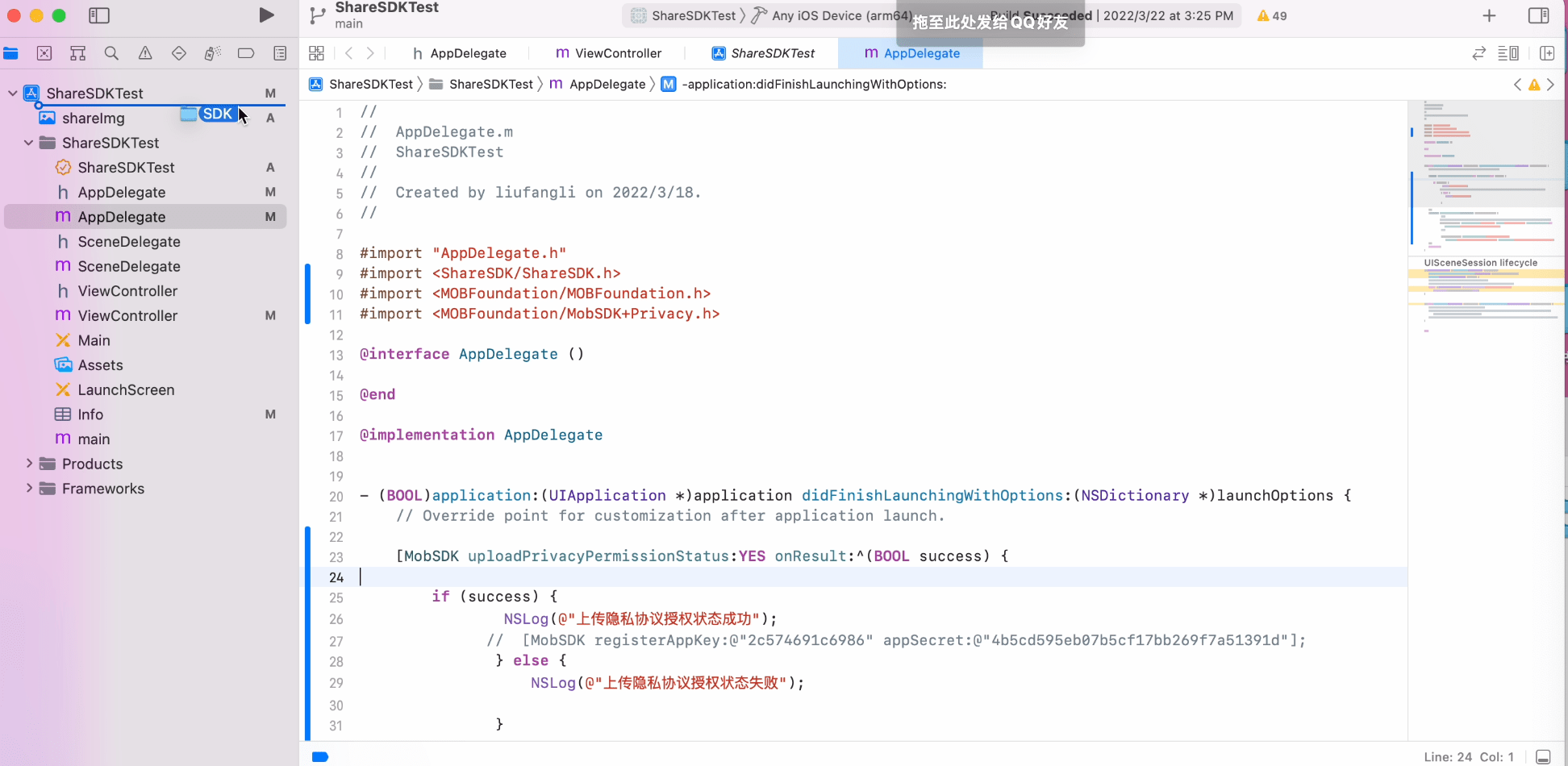Image resolution: width=1568 pixels, height=766 pixels.
Task: Open the Debug navigator
Action: tap(212, 53)
